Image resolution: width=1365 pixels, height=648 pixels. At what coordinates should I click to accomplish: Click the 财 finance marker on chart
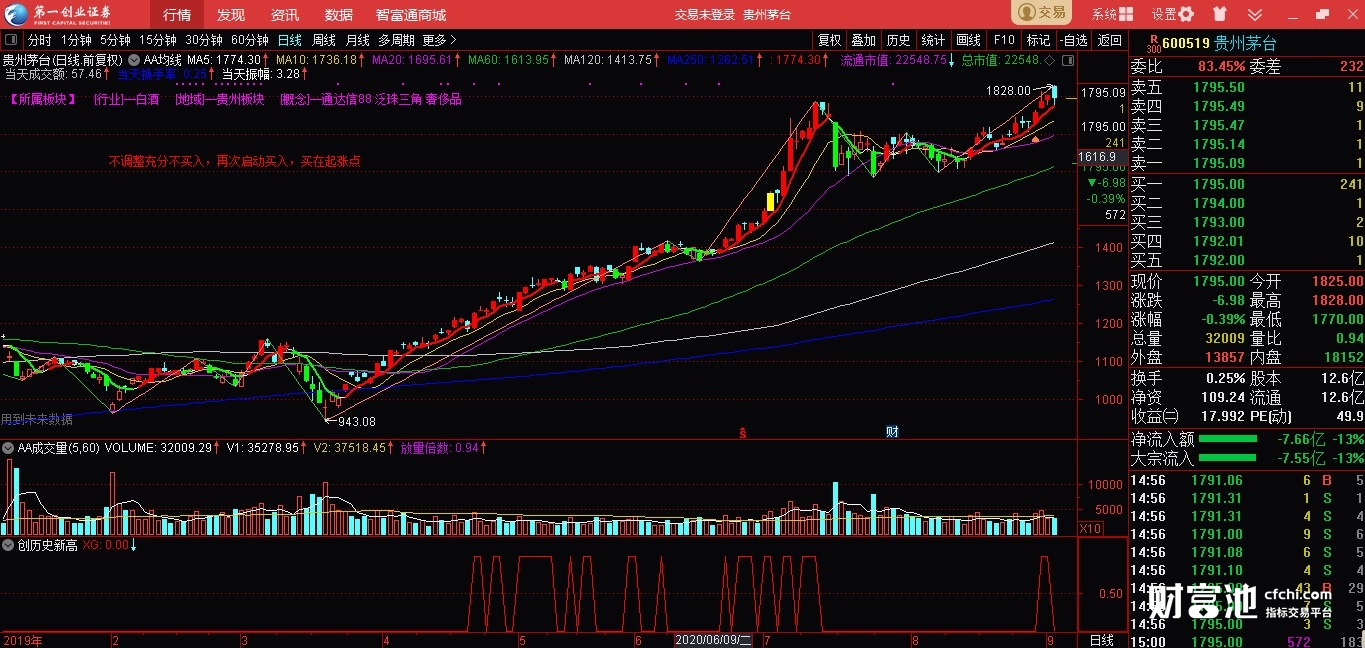[x=892, y=432]
